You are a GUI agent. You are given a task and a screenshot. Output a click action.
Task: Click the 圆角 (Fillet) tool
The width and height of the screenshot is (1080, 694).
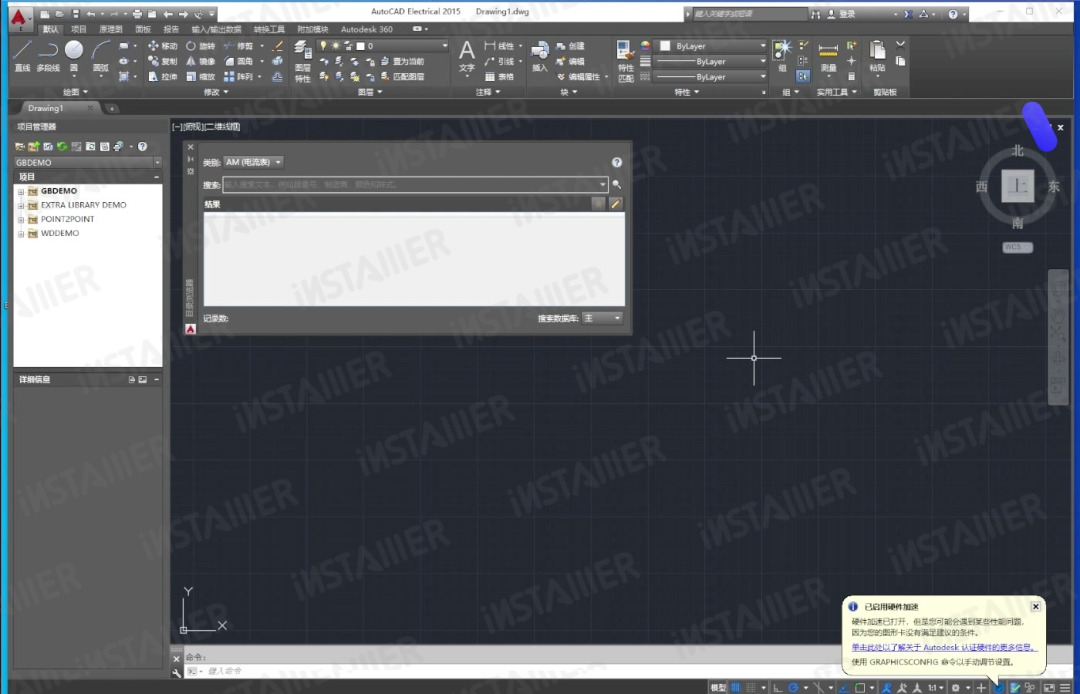click(x=238, y=61)
